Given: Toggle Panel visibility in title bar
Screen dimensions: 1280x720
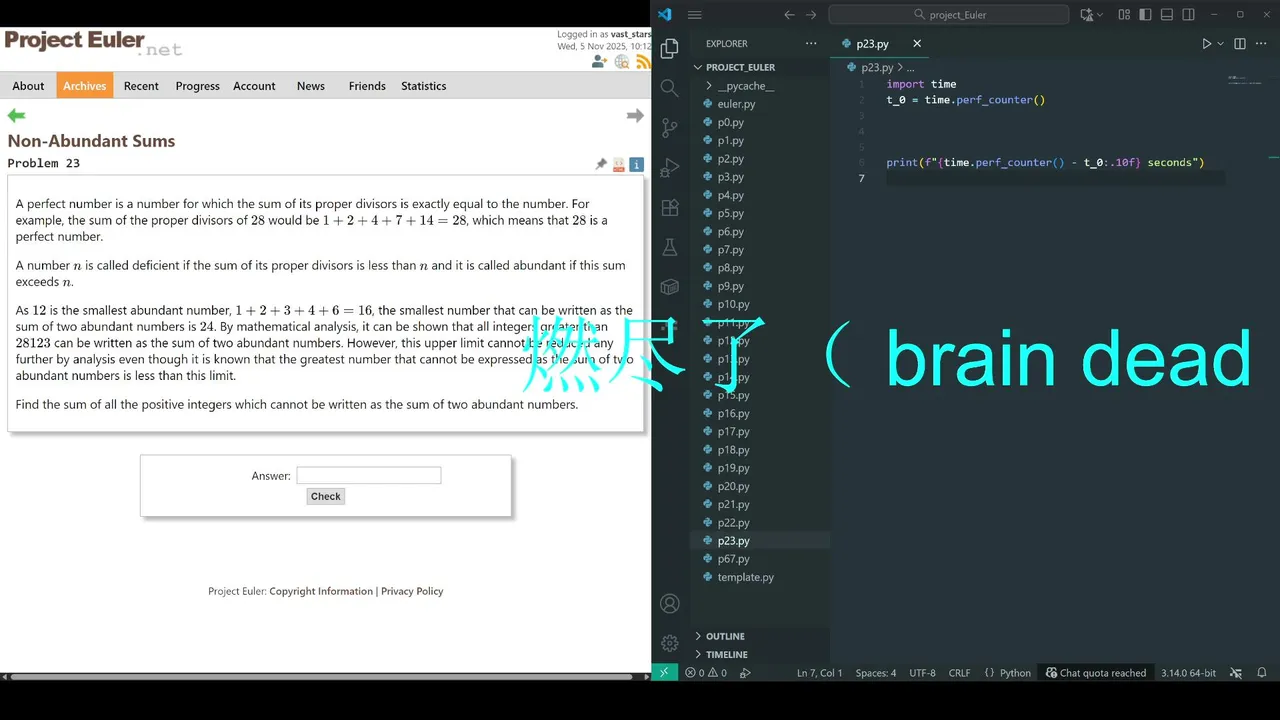Looking at the screenshot, I should (x=1167, y=15).
